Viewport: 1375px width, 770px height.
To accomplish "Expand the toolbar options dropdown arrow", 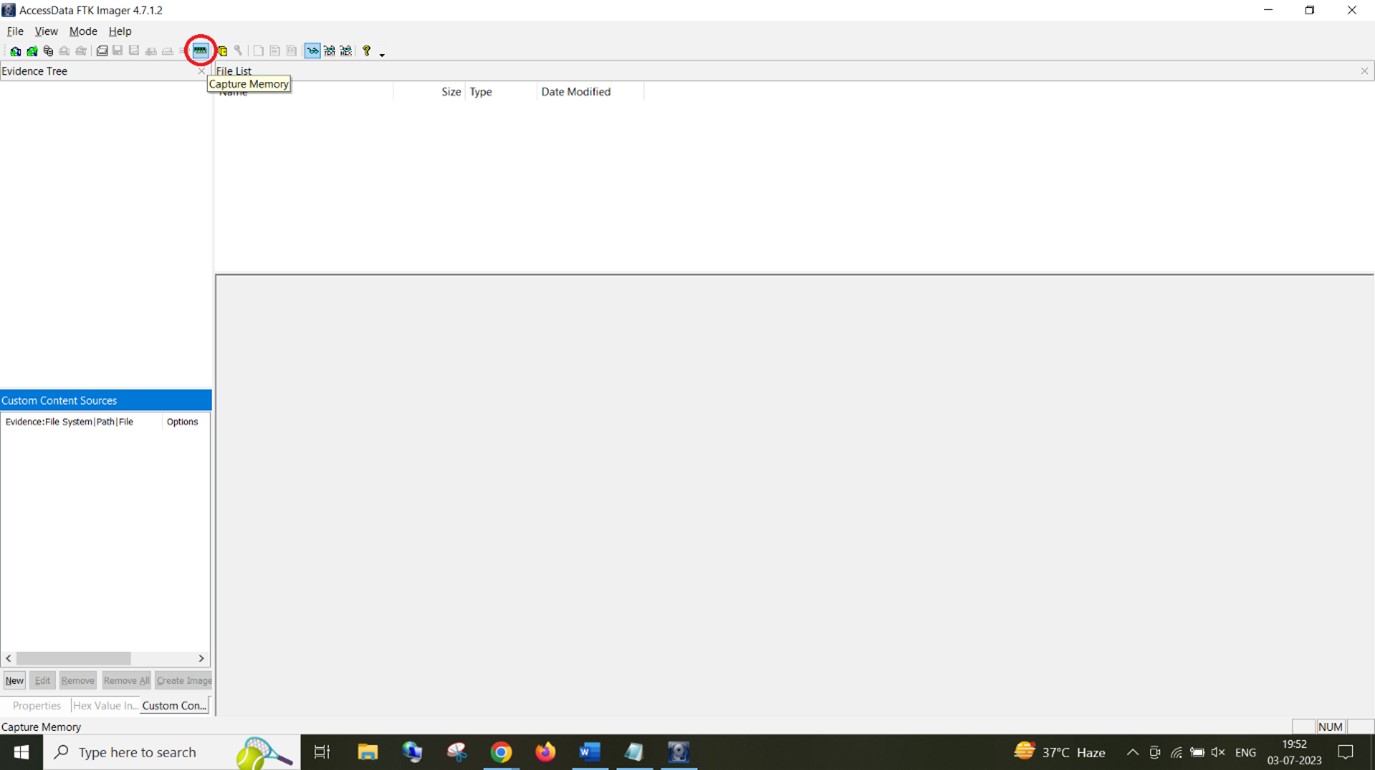I will [382, 54].
